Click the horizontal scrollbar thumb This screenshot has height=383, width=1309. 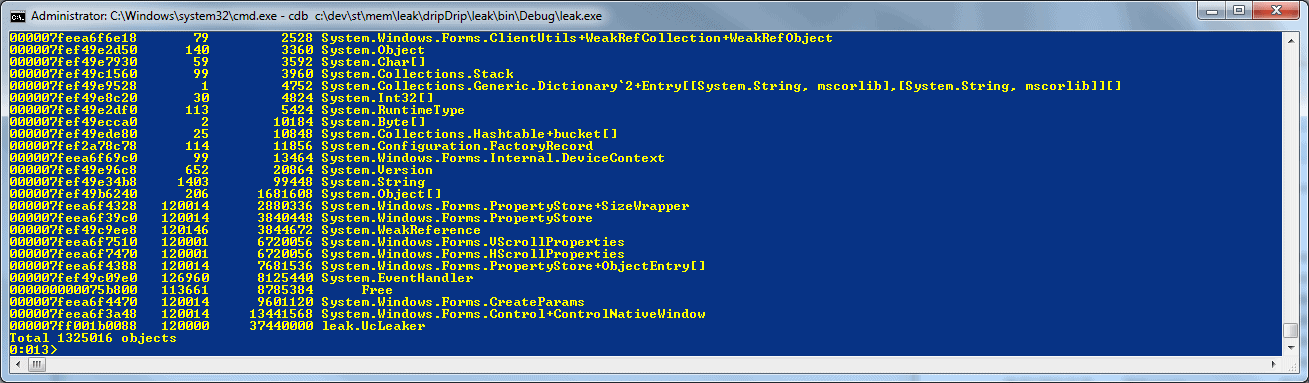[x=37, y=365]
